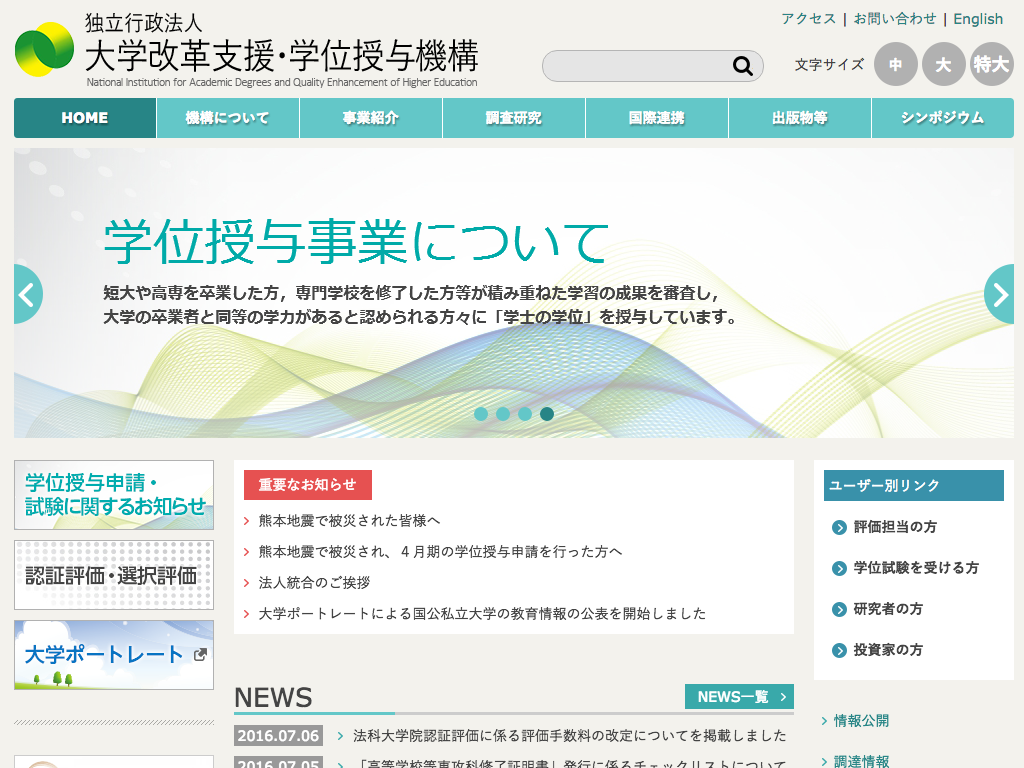Open 認証評価・選択評価 banner
The height and width of the screenshot is (768, 1024).
click(x=114, y=575)
